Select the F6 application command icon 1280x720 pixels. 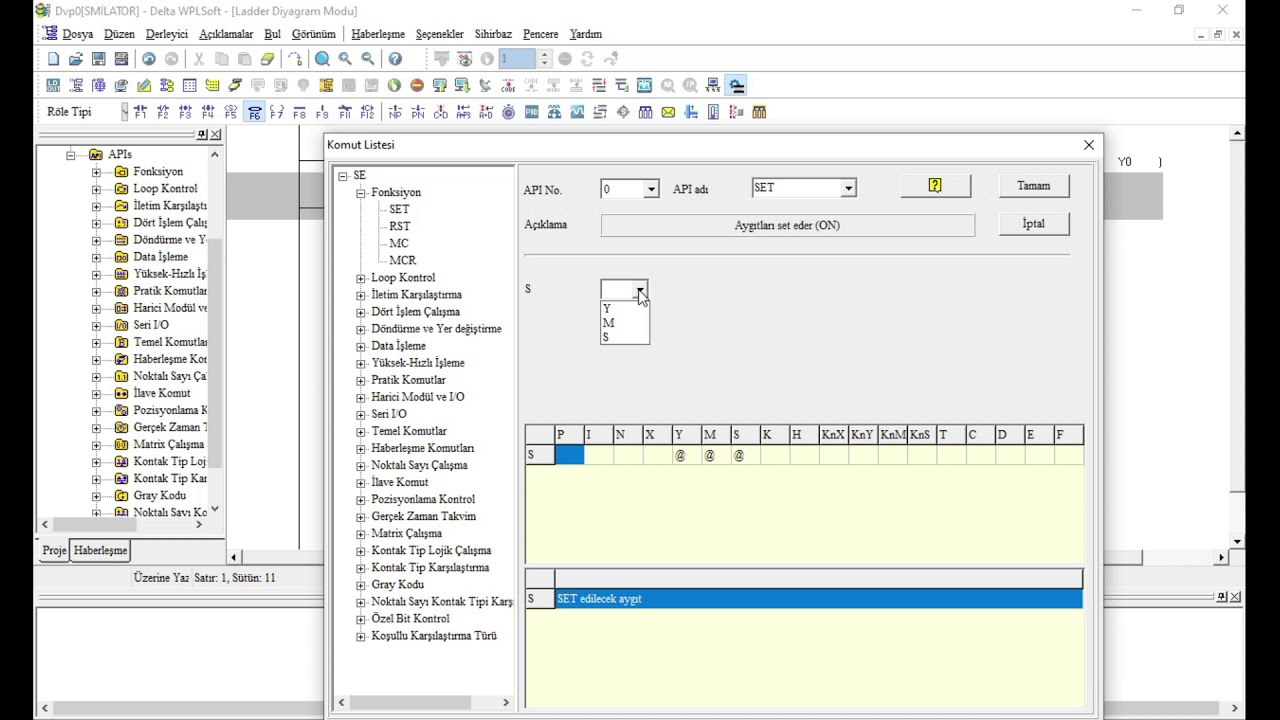click(x=254, y=112)
